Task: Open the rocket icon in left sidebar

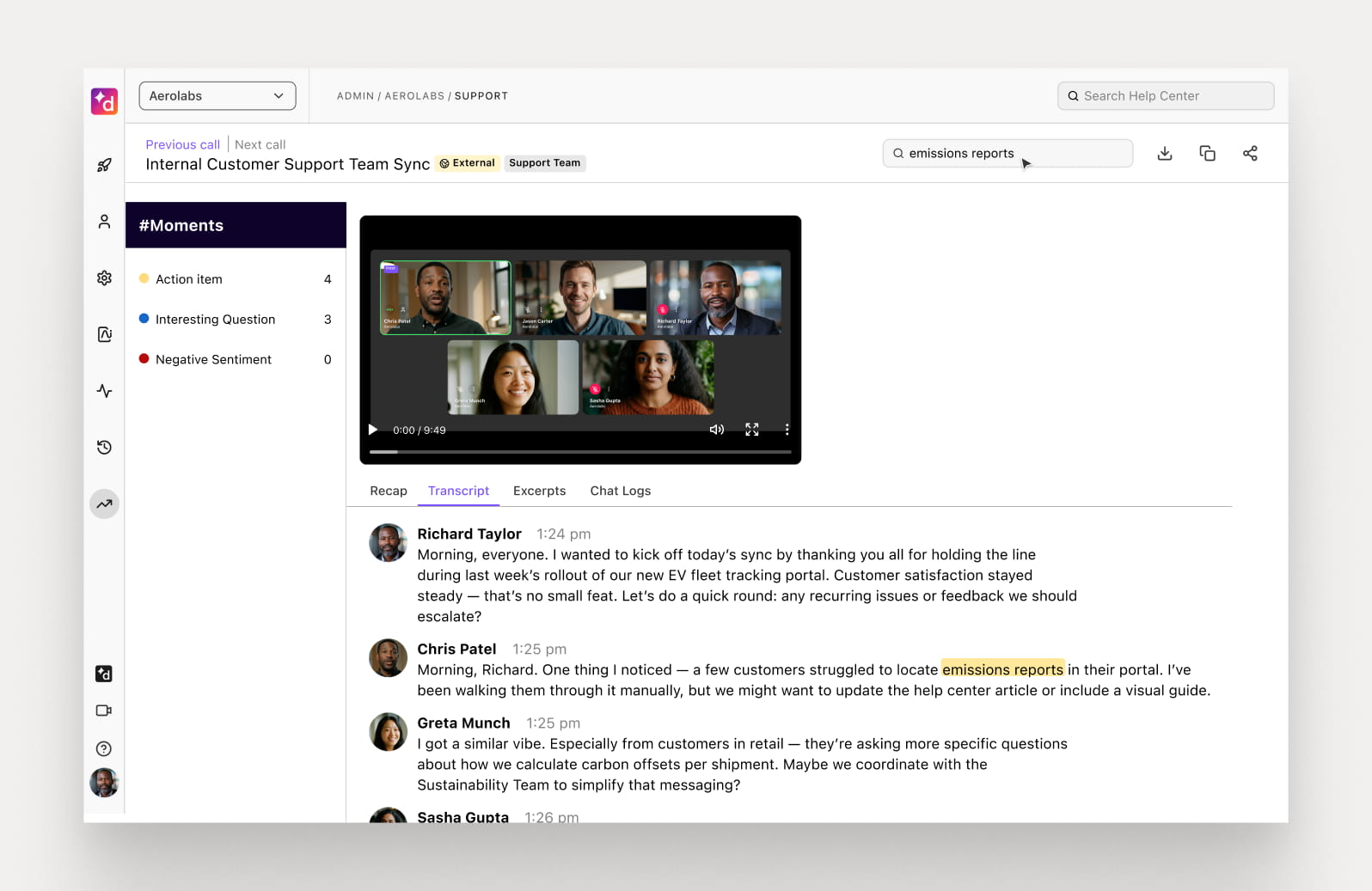Action: pos(104,165)
